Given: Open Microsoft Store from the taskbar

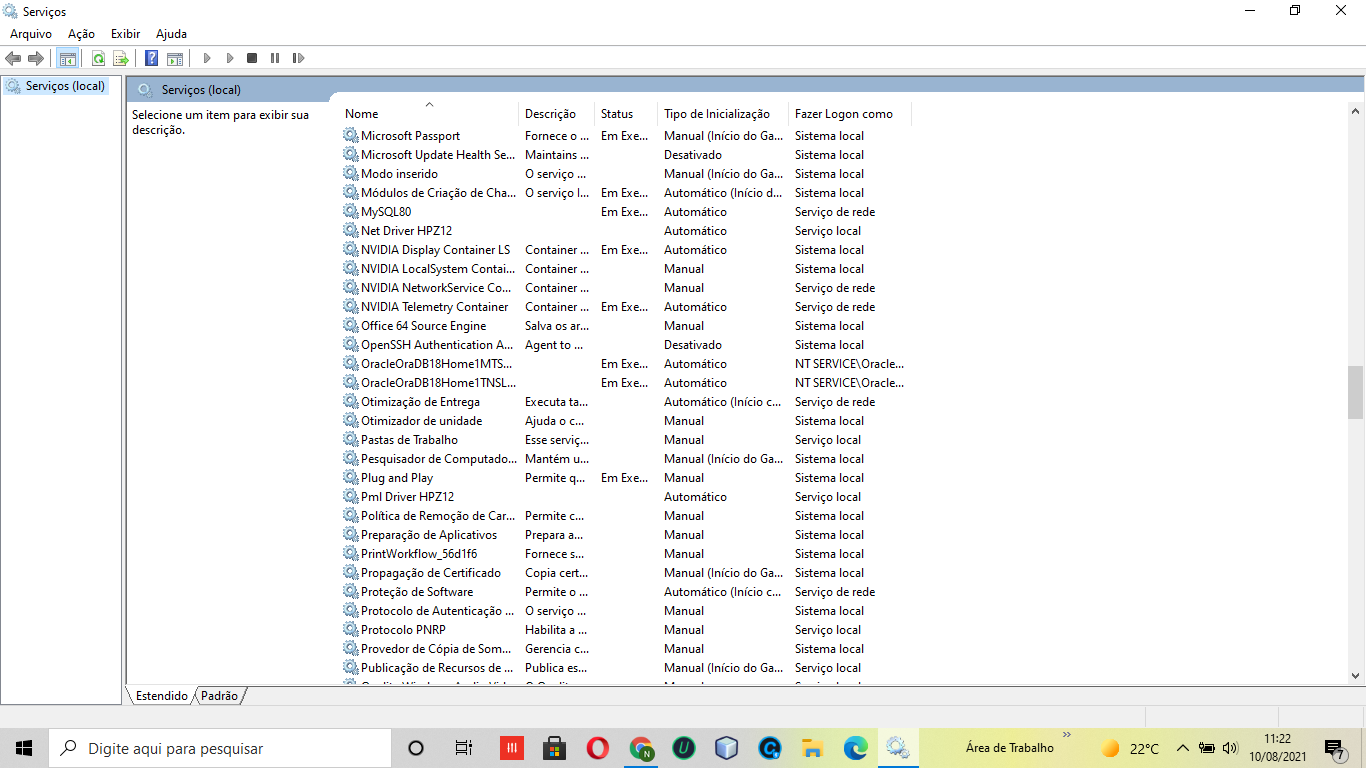Looking at the screenshot, I should tap(555, 748).
